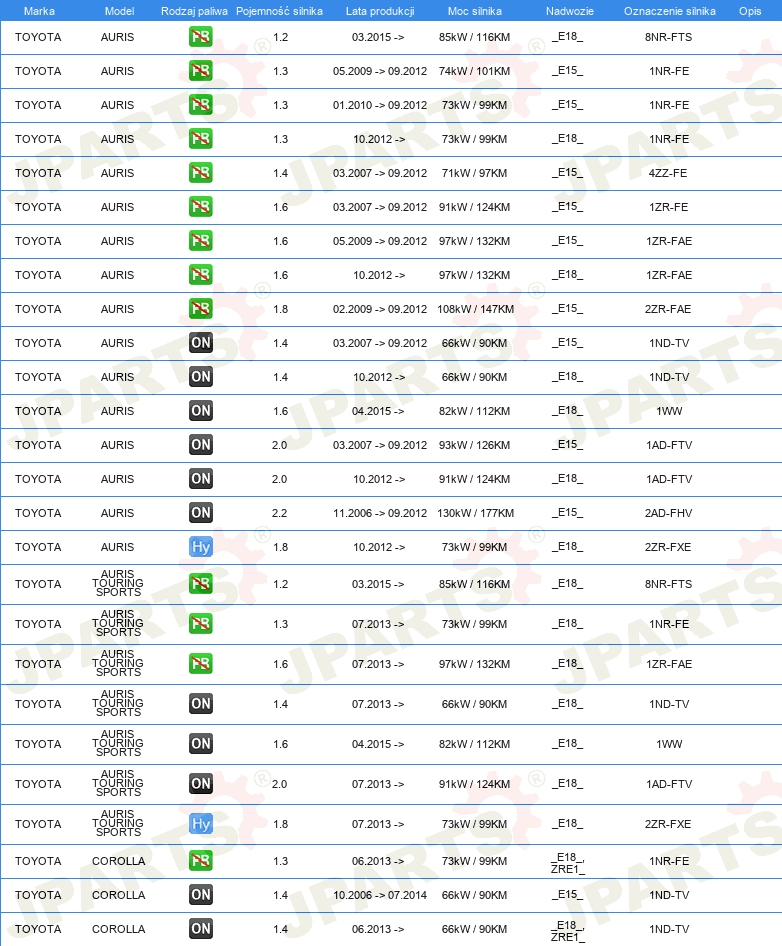Click petrol icon in Auris Touring Sports 1.3 row

click(x=200, y=624)
